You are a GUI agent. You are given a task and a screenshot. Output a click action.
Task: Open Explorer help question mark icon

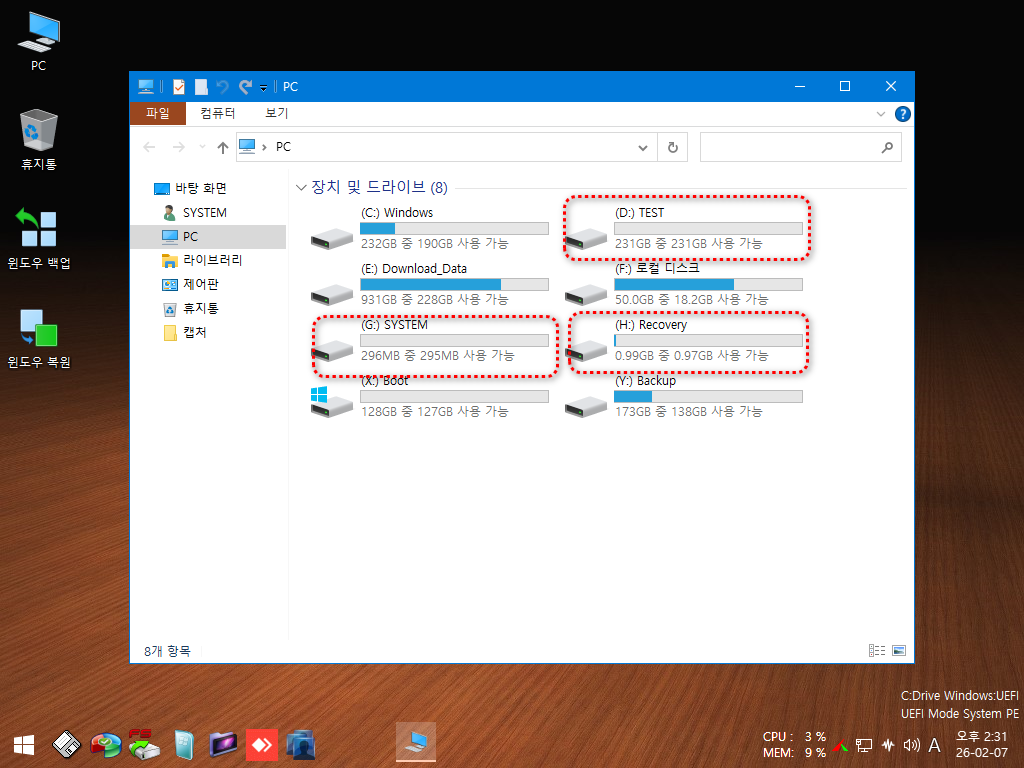pyautogui.click(x=903, y=114)
